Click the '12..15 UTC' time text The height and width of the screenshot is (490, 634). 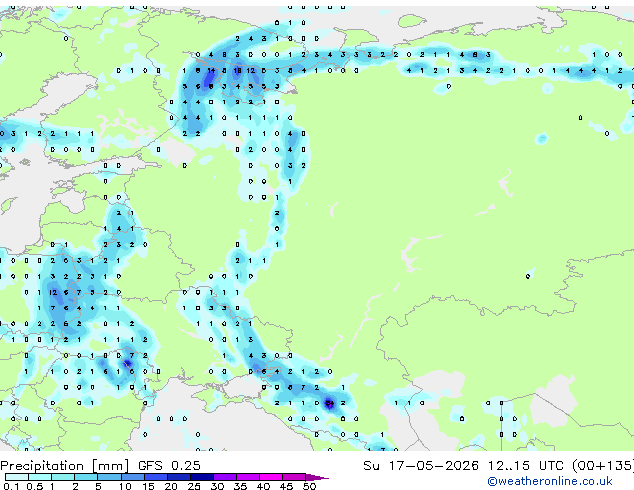[x=525, y=466]
